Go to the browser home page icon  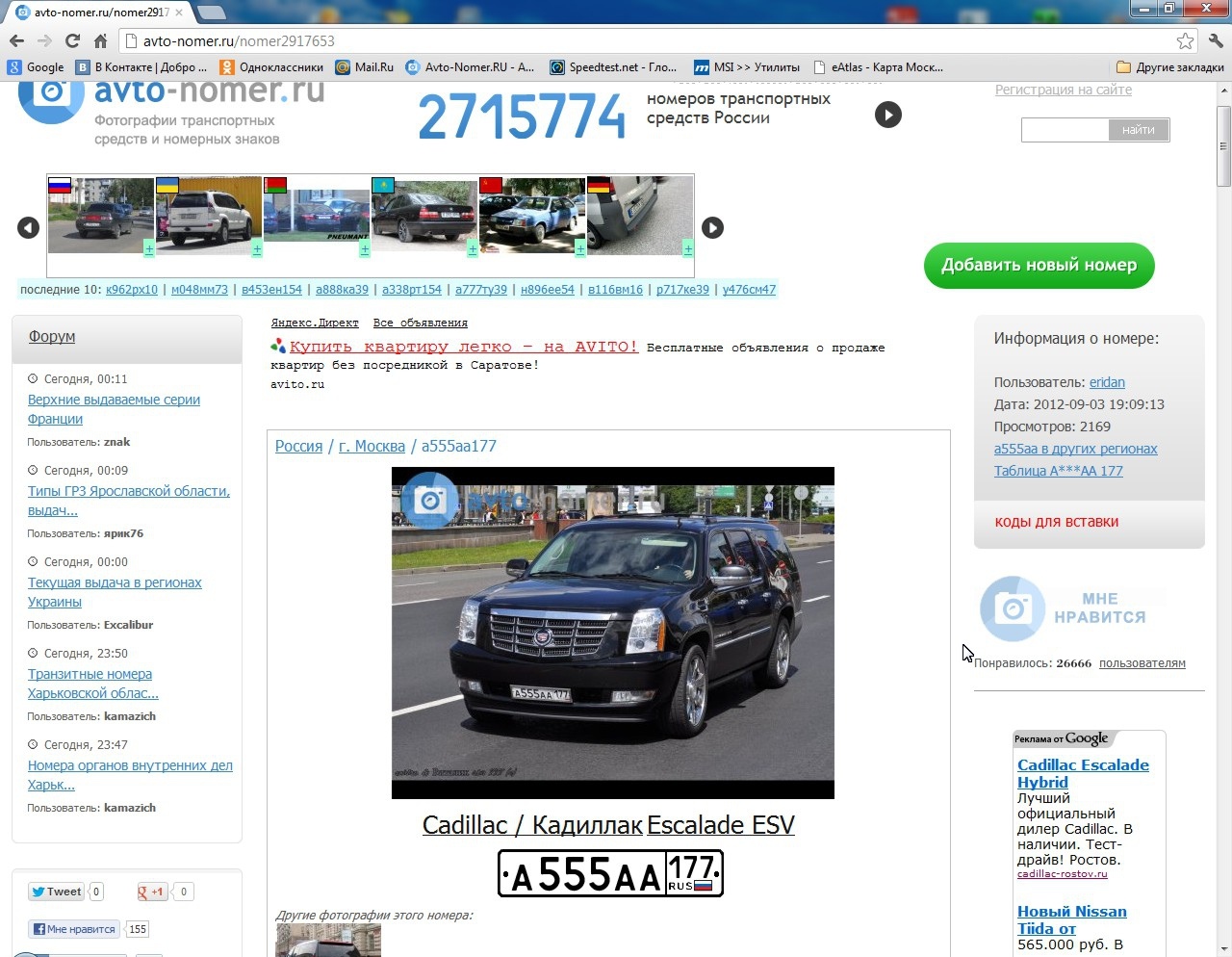click(x=100, y=40)
